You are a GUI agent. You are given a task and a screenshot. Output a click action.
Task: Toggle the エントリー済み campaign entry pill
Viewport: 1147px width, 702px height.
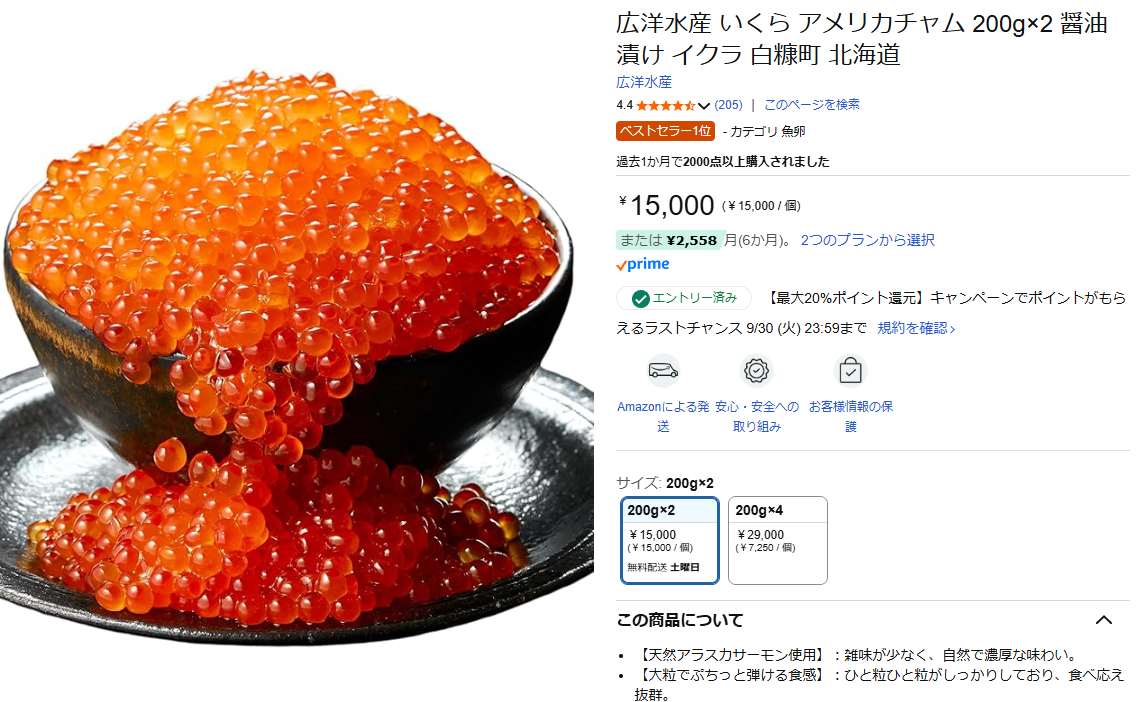[683, 298]
